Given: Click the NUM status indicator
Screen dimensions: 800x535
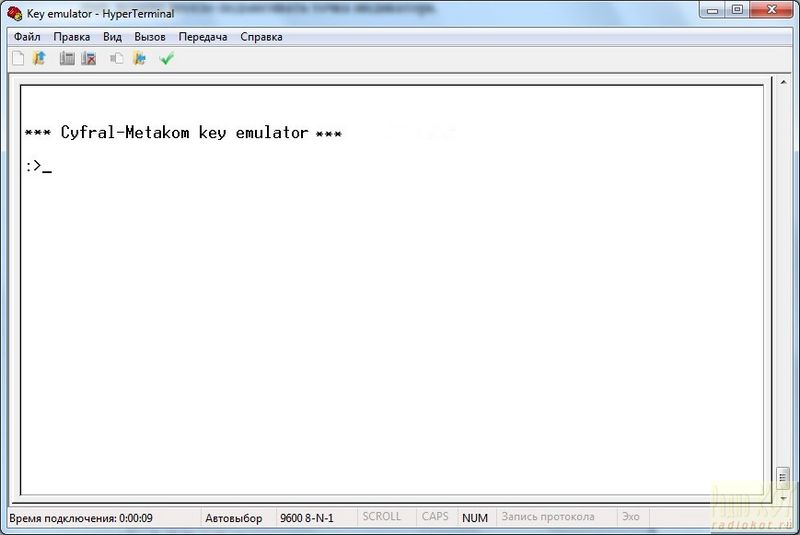Looking at the screenshot, I should point(475,518).
